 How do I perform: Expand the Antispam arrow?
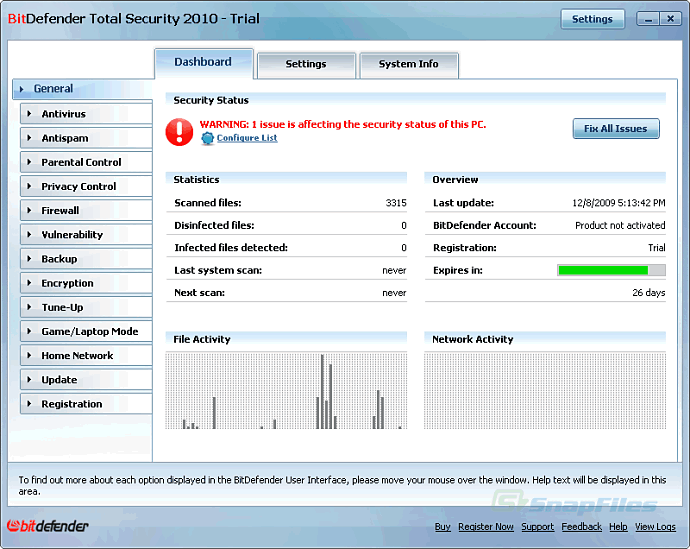(29, 138)
